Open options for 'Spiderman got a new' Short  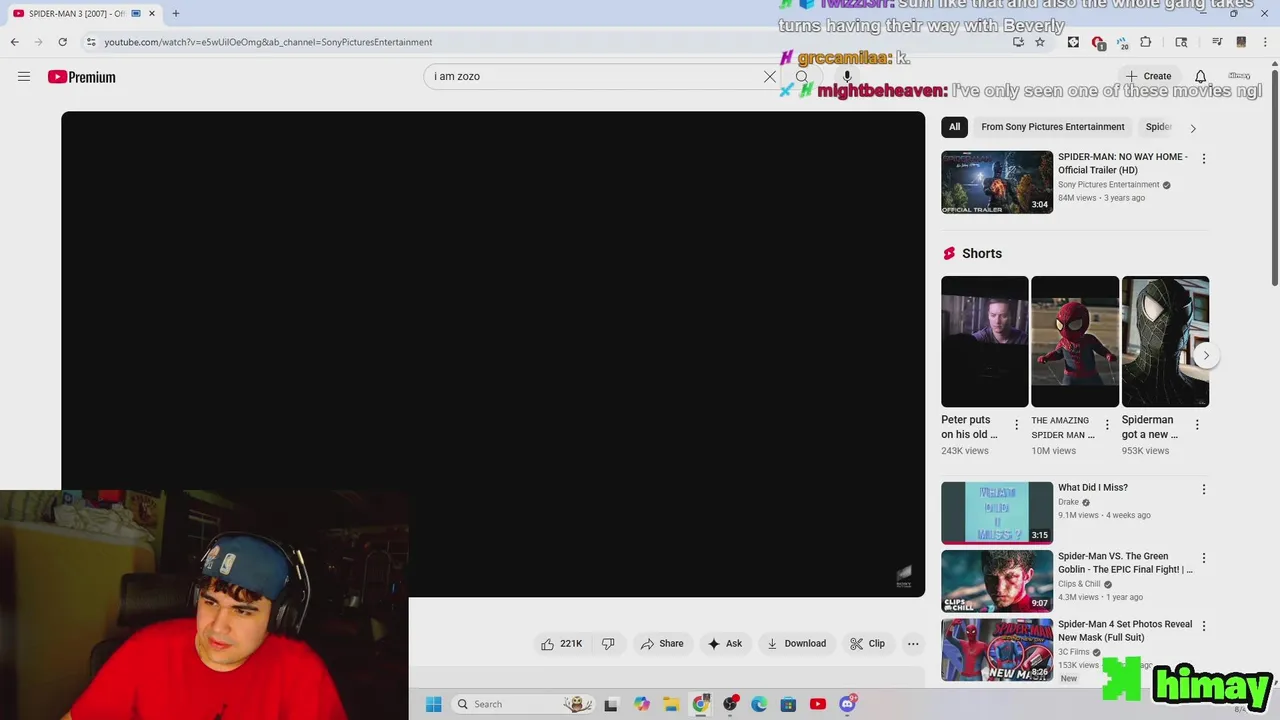click(x=1197, y=425)
